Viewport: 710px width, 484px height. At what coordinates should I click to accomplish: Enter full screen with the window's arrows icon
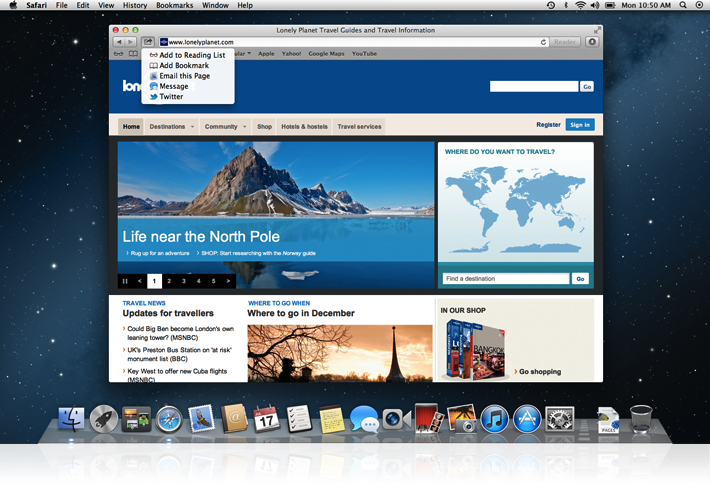coord(597,30)
